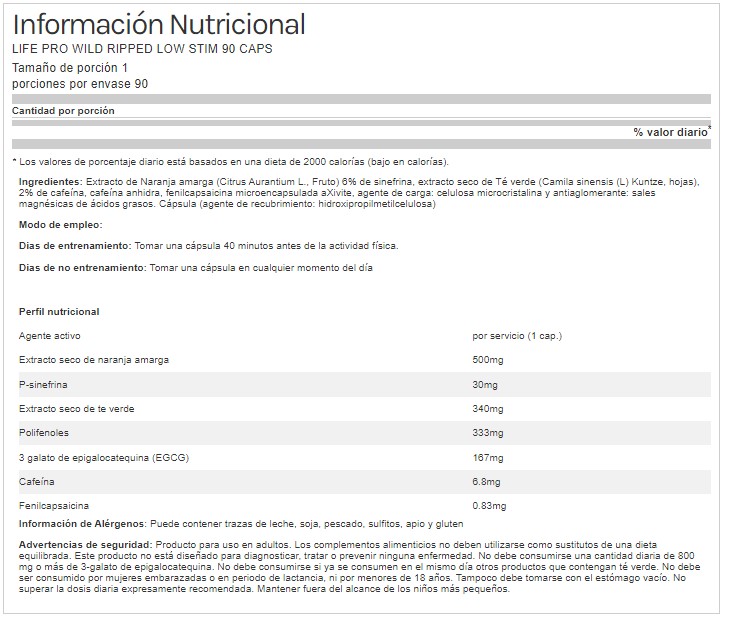Click the "Días de no entrenamiento:" label
Screen dimensions: 732x623
pos(82,268)
